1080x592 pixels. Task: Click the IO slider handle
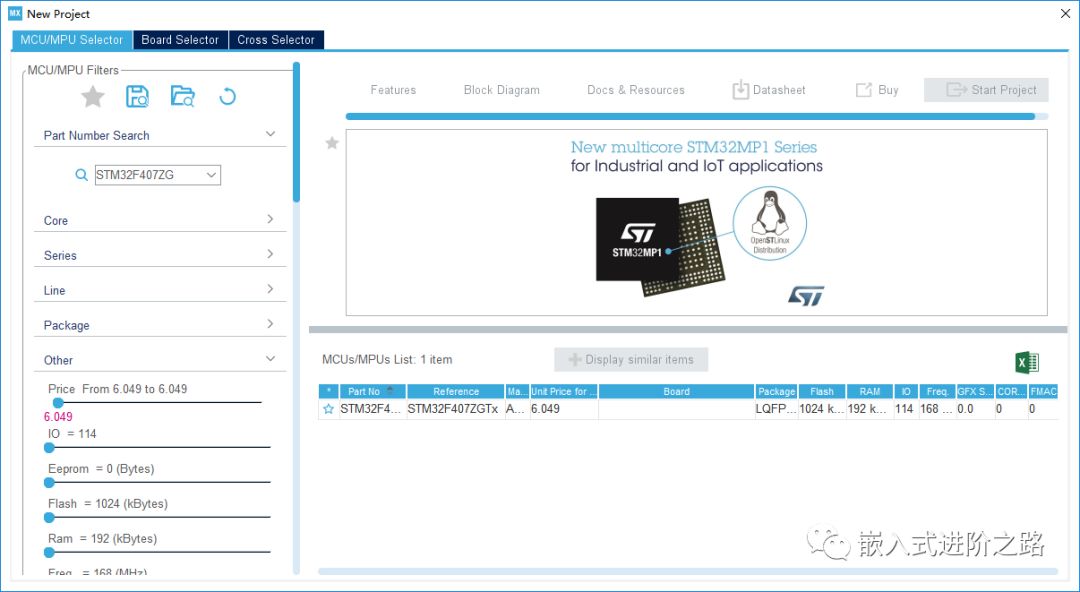50,448
